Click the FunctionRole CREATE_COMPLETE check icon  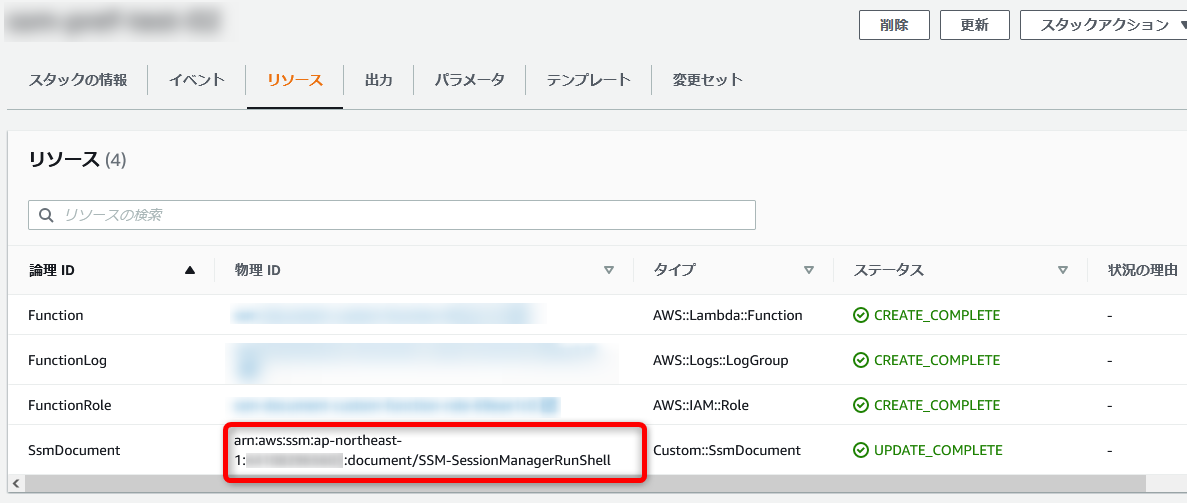861,405
